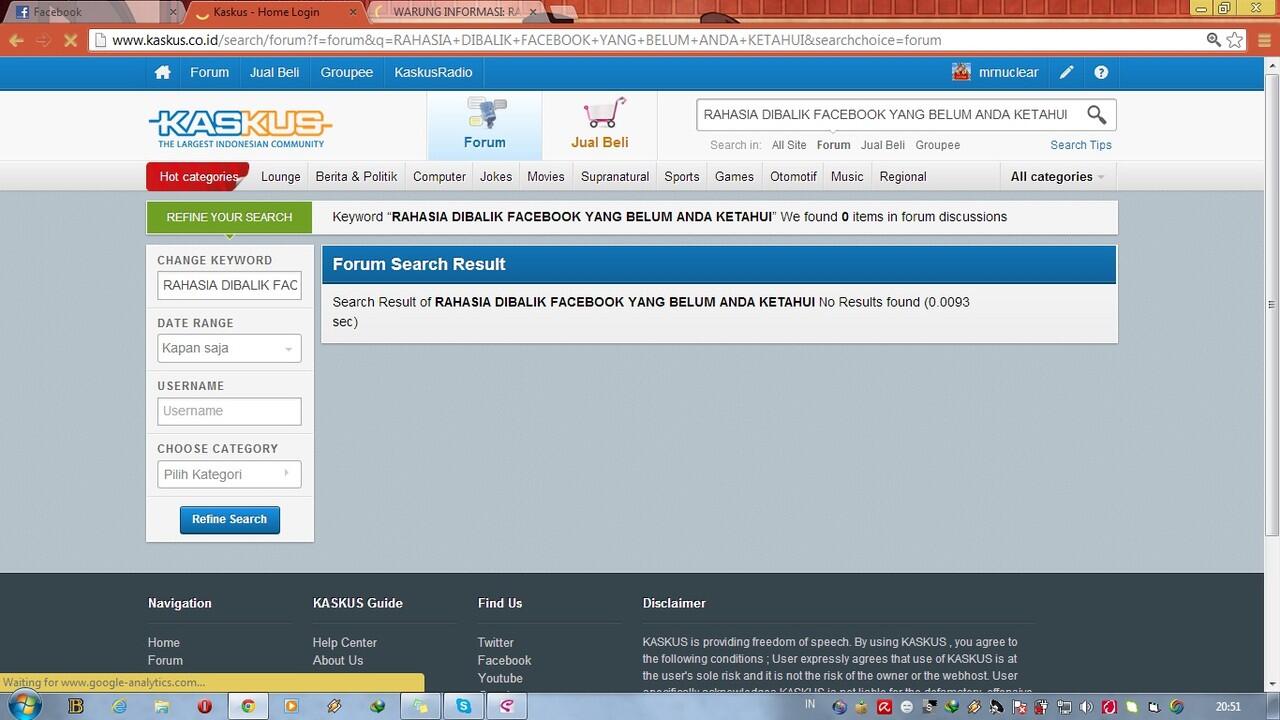
Task: Focus the Username input field
Action: (x=229, y=411)
